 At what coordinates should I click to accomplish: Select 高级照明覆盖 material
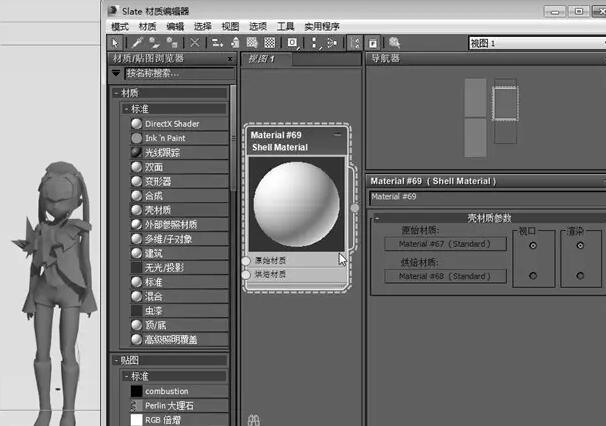pyautogui.click(x=179, y=340)
